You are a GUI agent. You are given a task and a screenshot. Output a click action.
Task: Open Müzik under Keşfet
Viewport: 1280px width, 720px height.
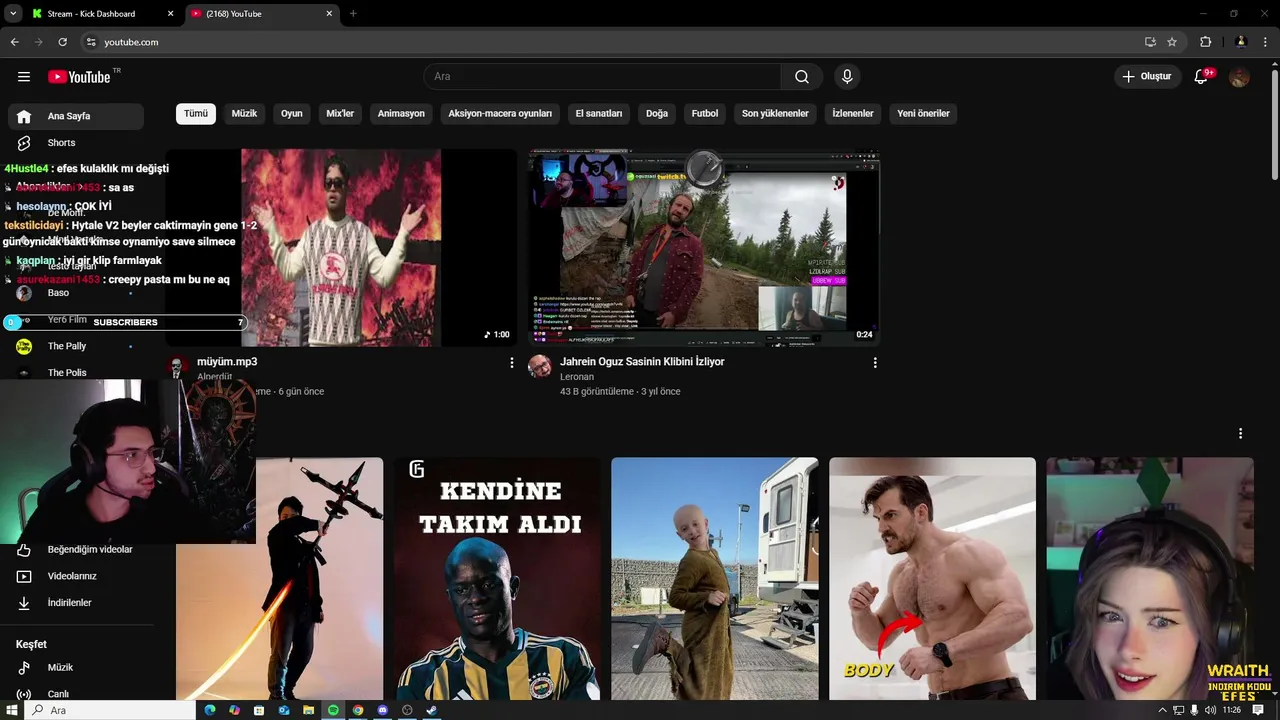tap(76, 667)
